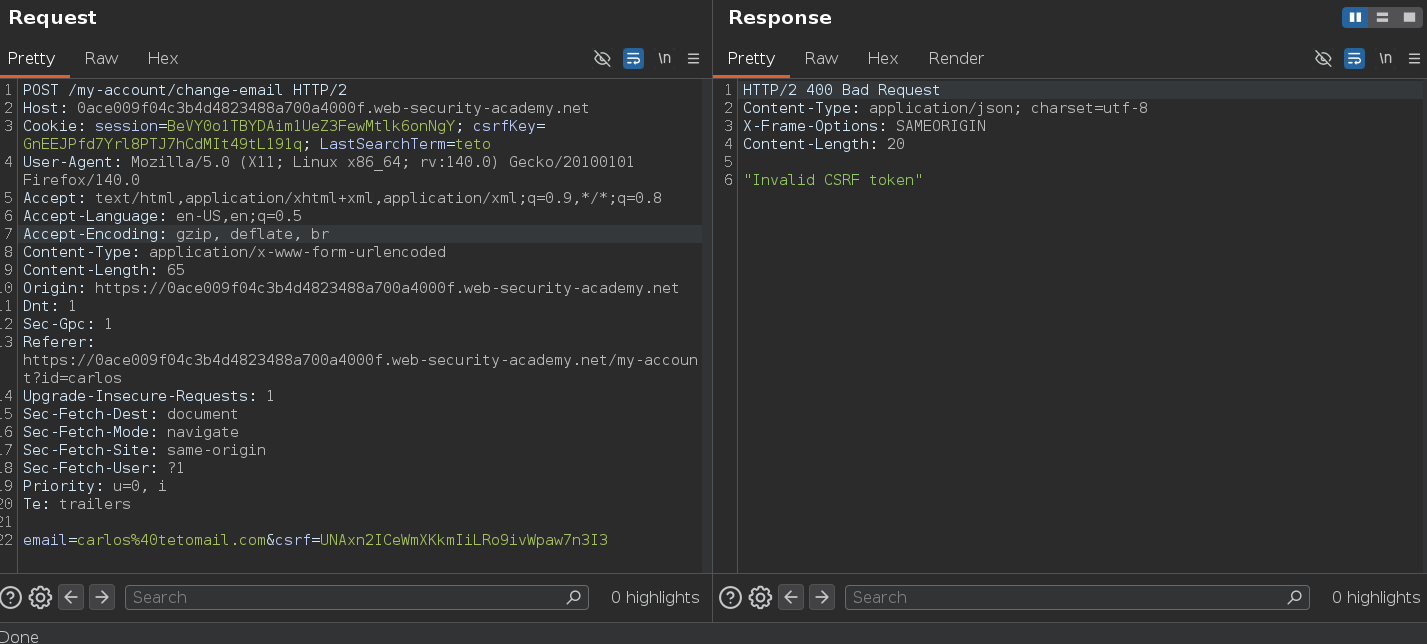Image resolution: width=1427 pixels, height=644 pixels.
Task: Click X-Frame-Options: SAMEORIGIN header
Action: [864, 126]
